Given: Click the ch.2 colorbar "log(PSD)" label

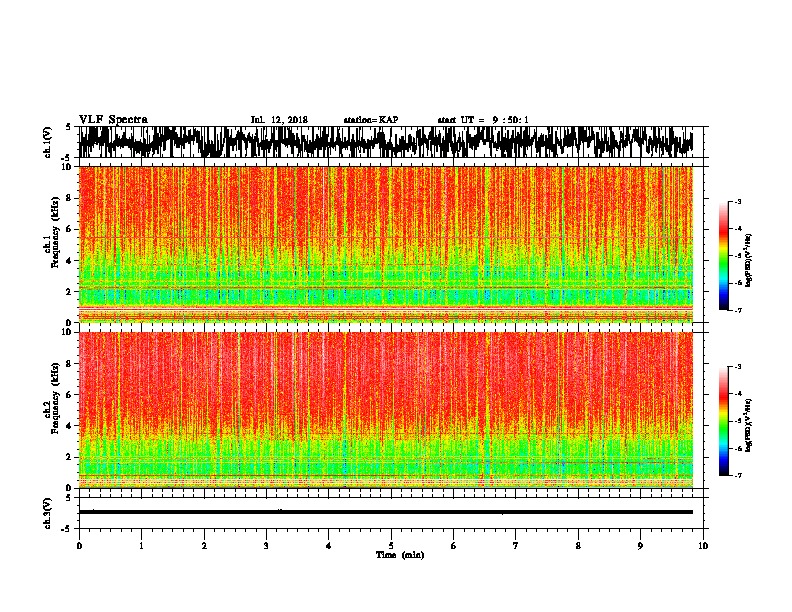Looking at the screenshot, I should [748, 425].
